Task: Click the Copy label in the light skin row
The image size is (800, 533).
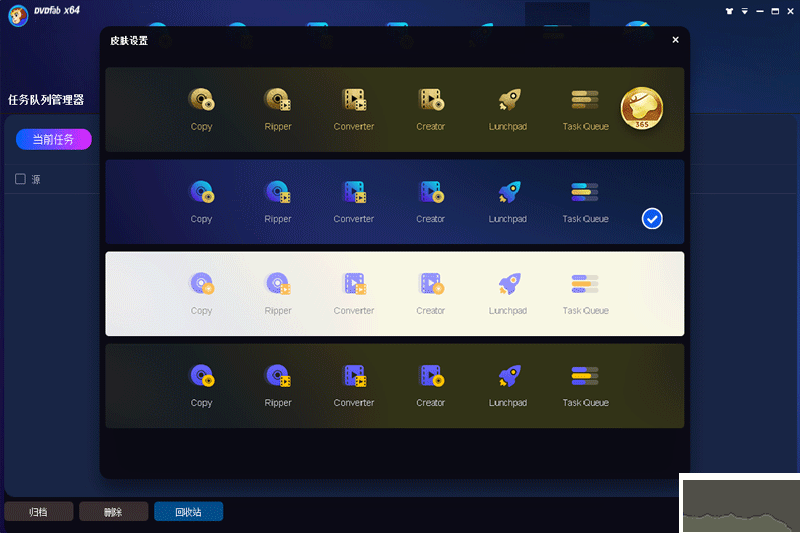Action: pos(202,311)
